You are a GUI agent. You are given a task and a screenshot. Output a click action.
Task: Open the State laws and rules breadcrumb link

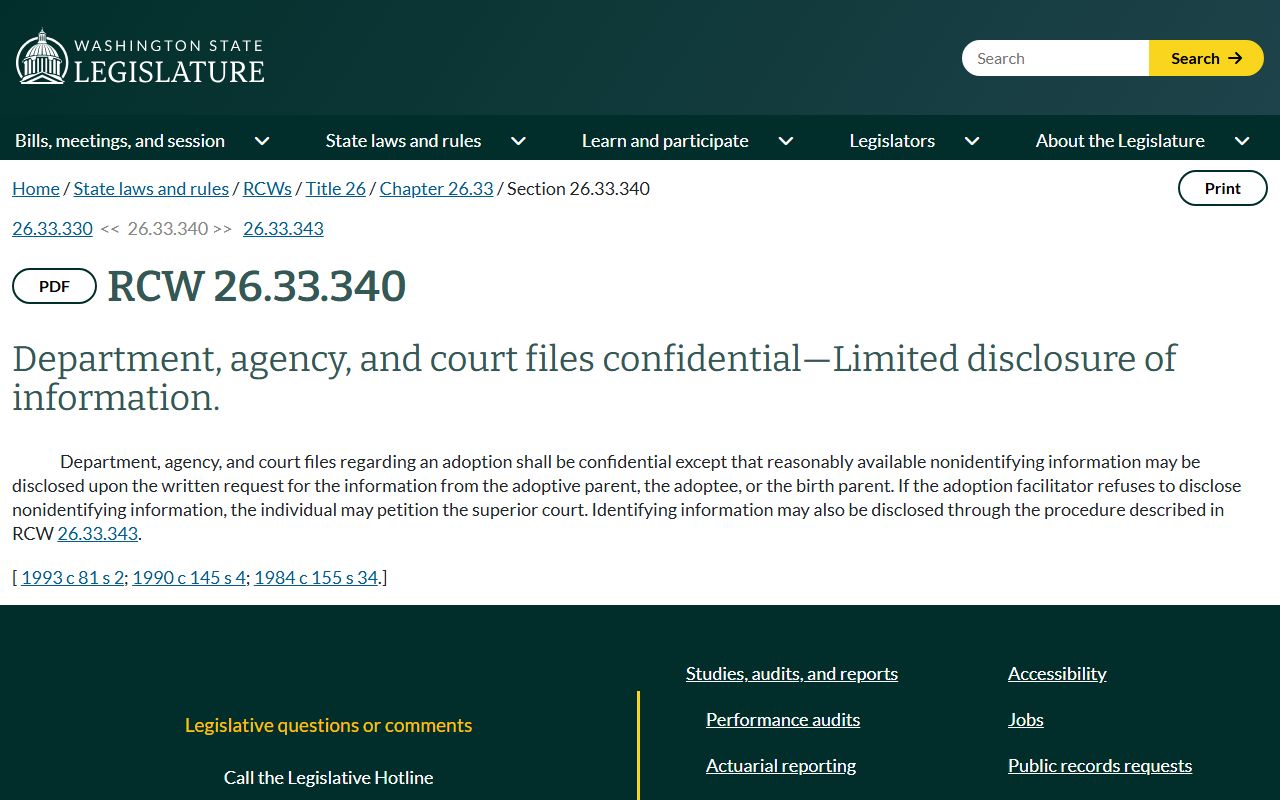151,188
